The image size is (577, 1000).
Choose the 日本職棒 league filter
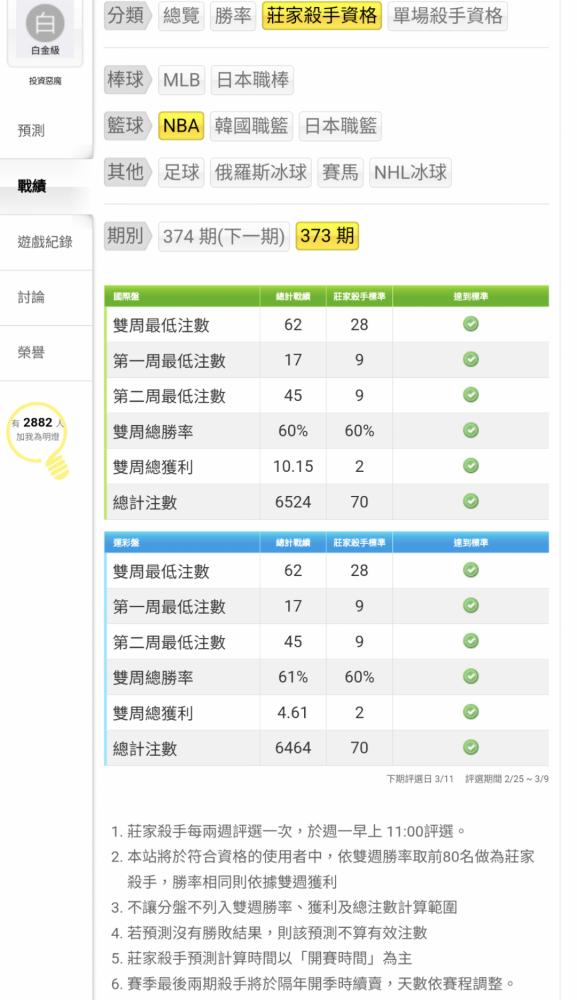click(x=252, y=80)
